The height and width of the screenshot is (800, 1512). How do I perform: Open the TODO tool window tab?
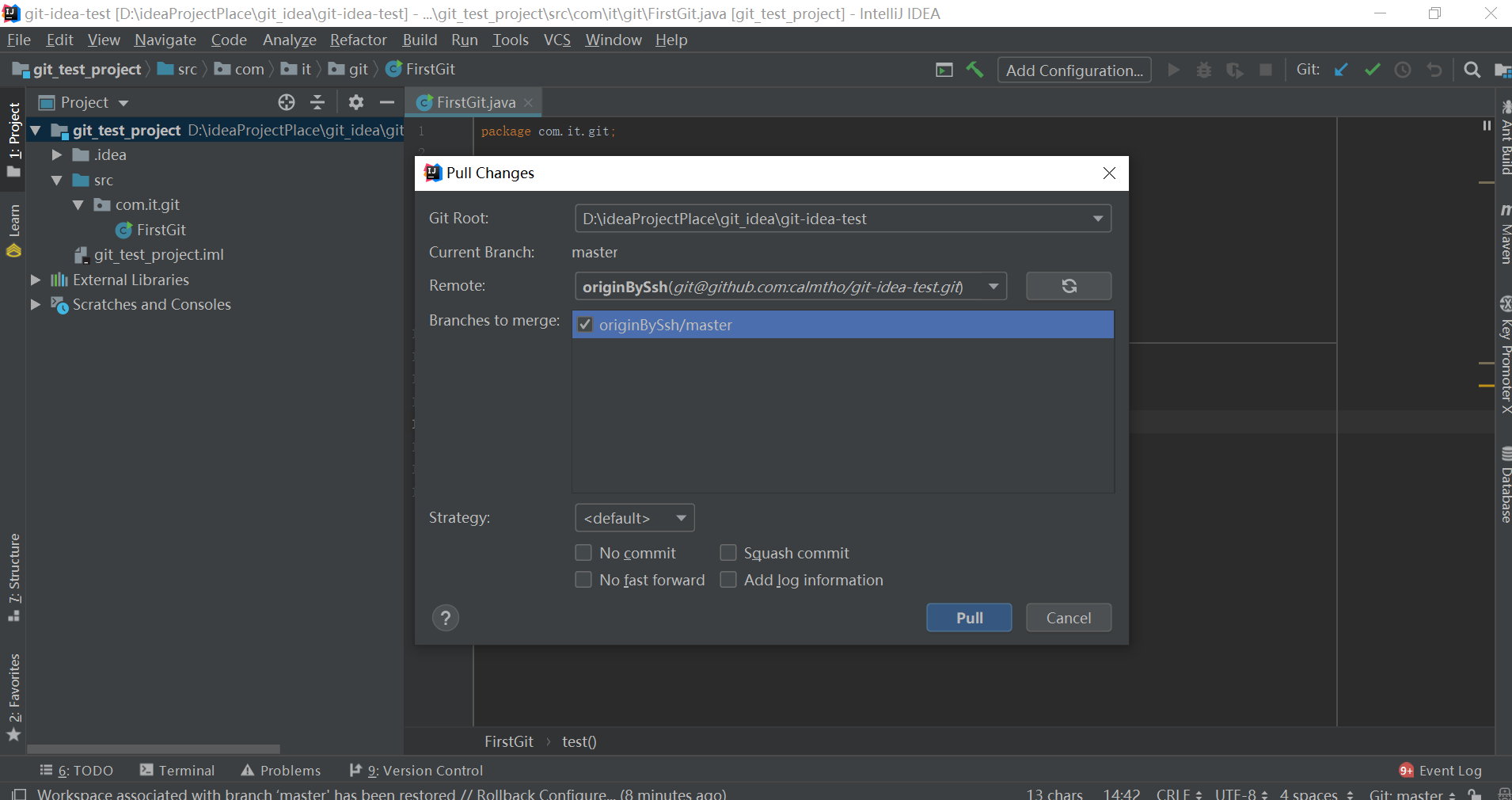click(77, 771)
